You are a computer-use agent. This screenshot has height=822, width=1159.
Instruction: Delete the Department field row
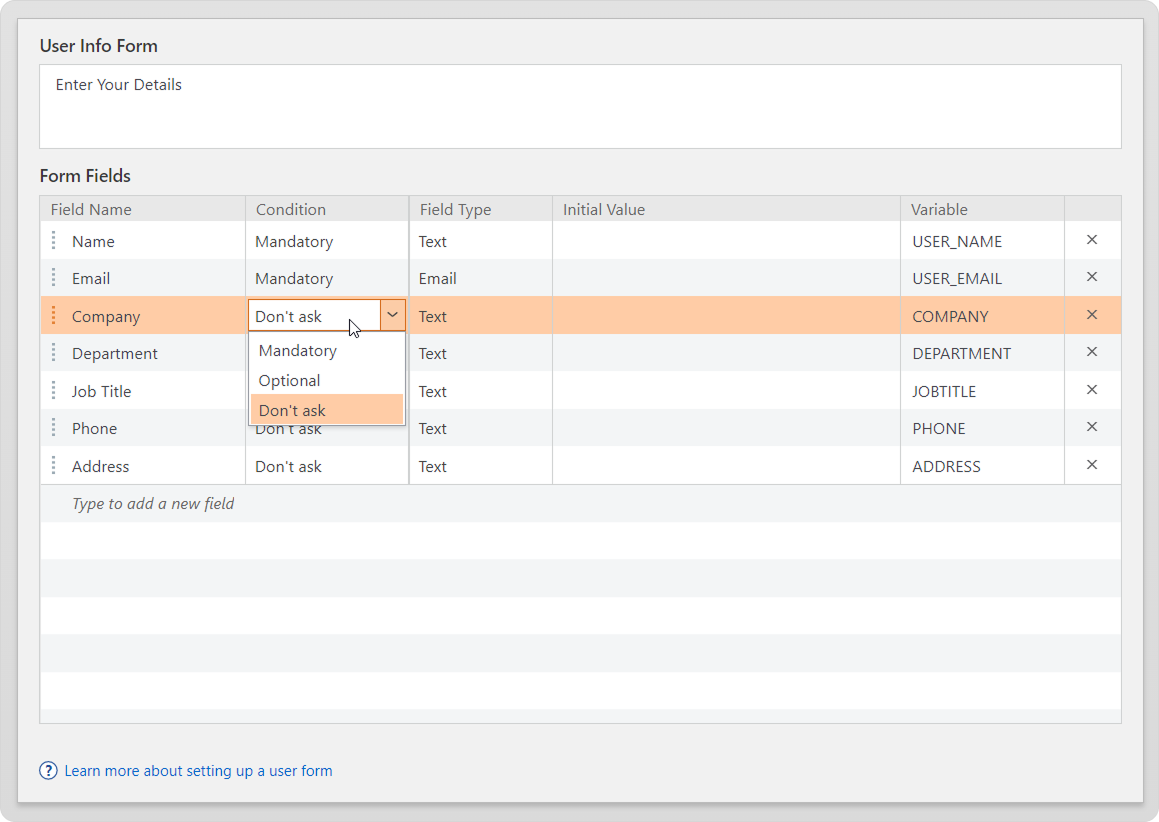click(1092, 353)
